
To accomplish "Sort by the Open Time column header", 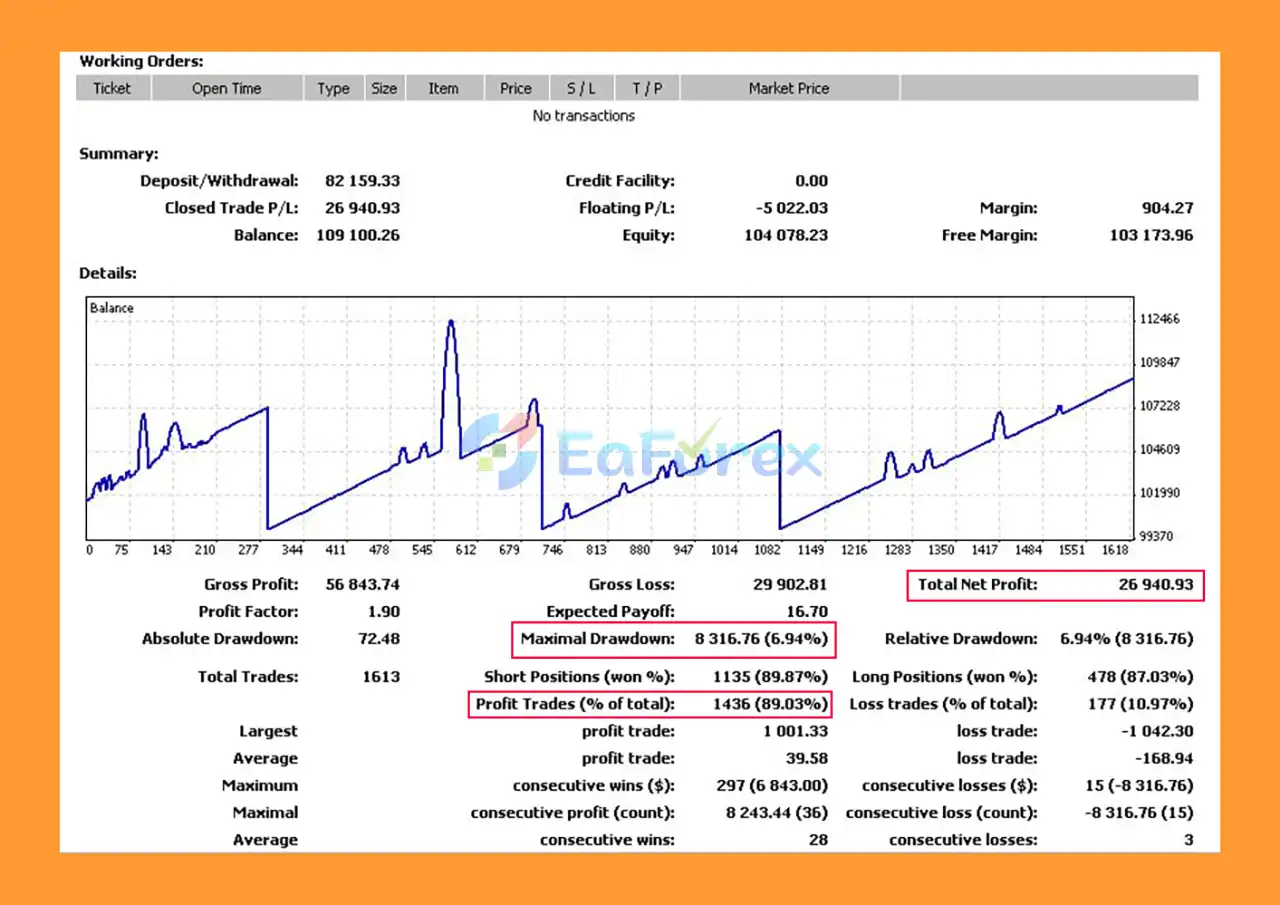I will [x=226, y=88].
